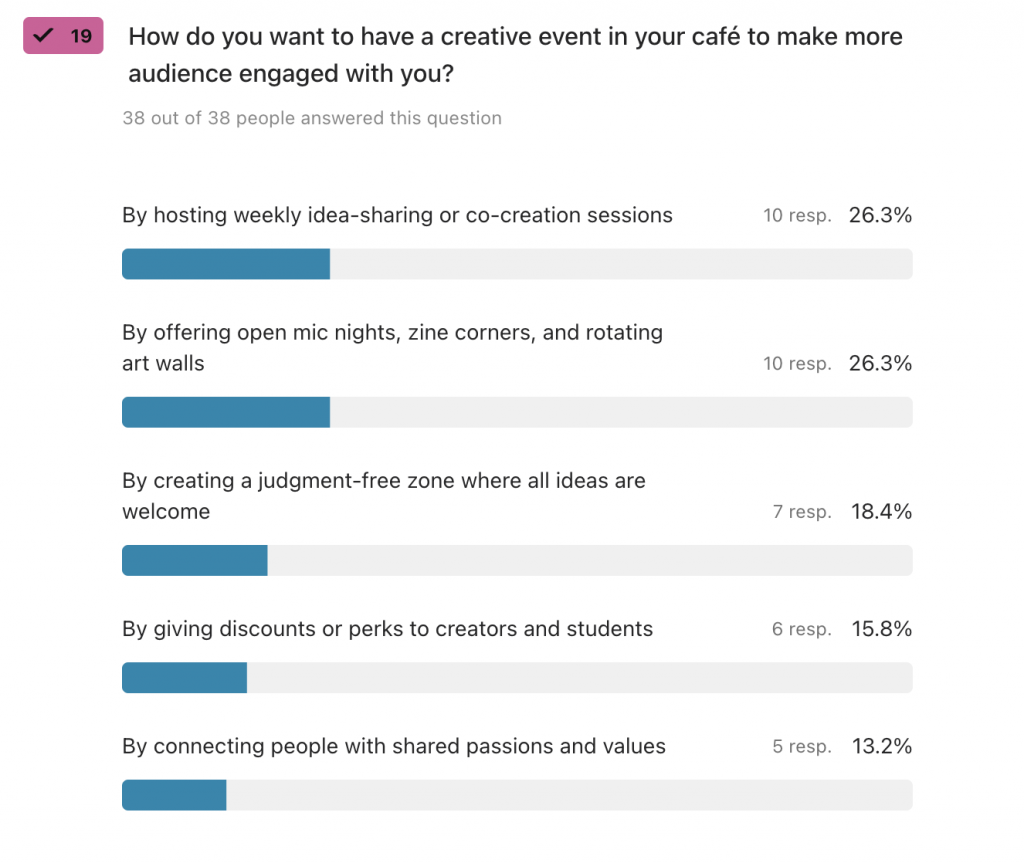Click the checkmark icon in the badge
Image resolution: width=1024 pixels, height=863 pixels.
[43, 35]
